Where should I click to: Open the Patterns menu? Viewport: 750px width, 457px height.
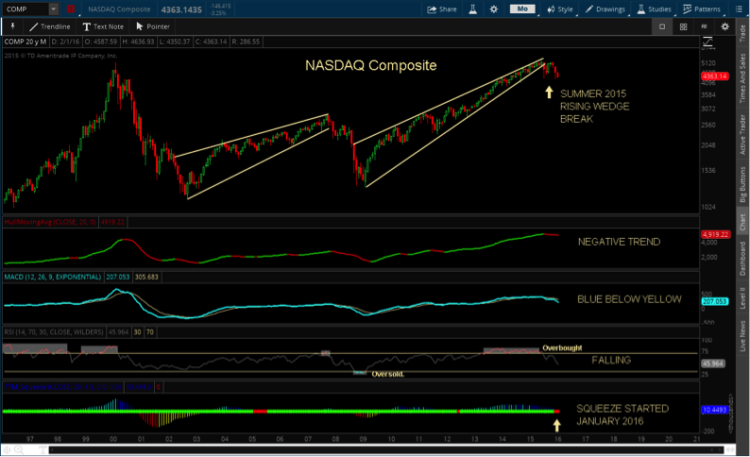702,9
